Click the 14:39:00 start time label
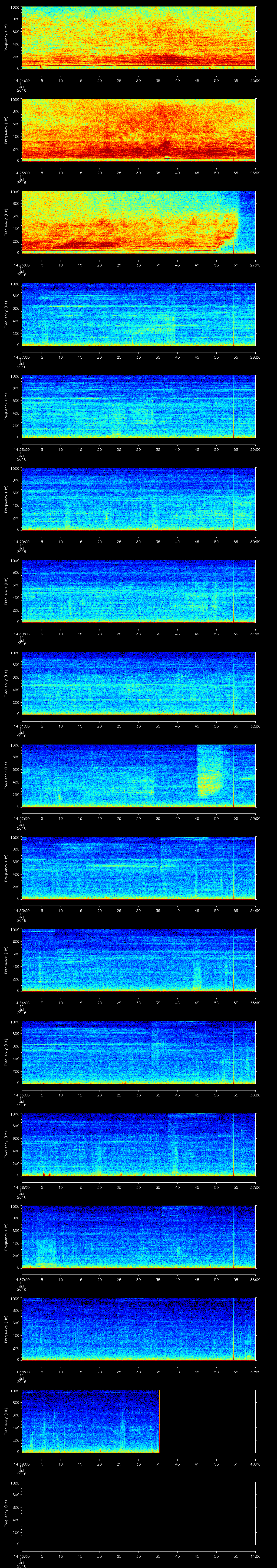Viewport: 277px width, 1568px height. (21, 1464)
